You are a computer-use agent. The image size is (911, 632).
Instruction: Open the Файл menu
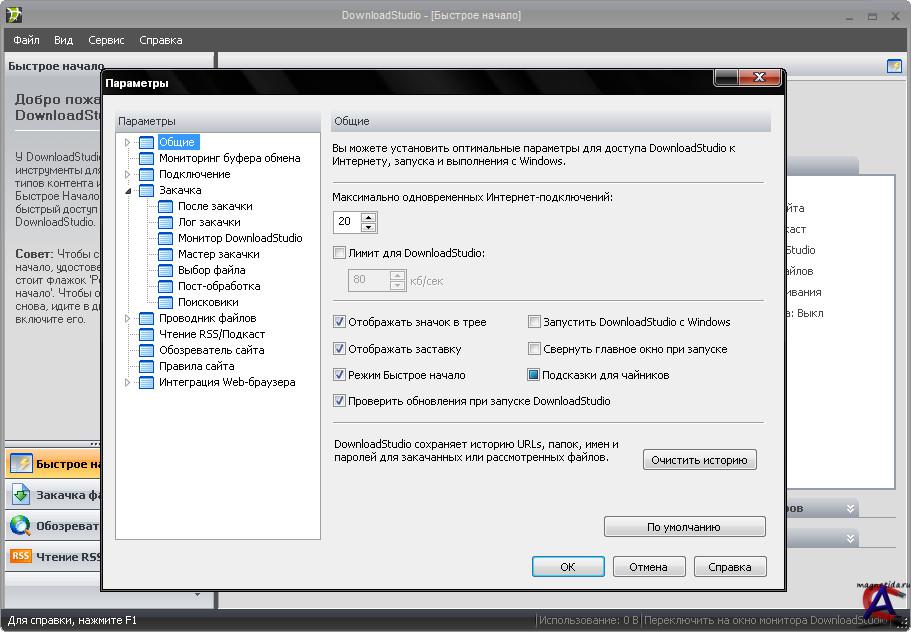tap(26, 40)
